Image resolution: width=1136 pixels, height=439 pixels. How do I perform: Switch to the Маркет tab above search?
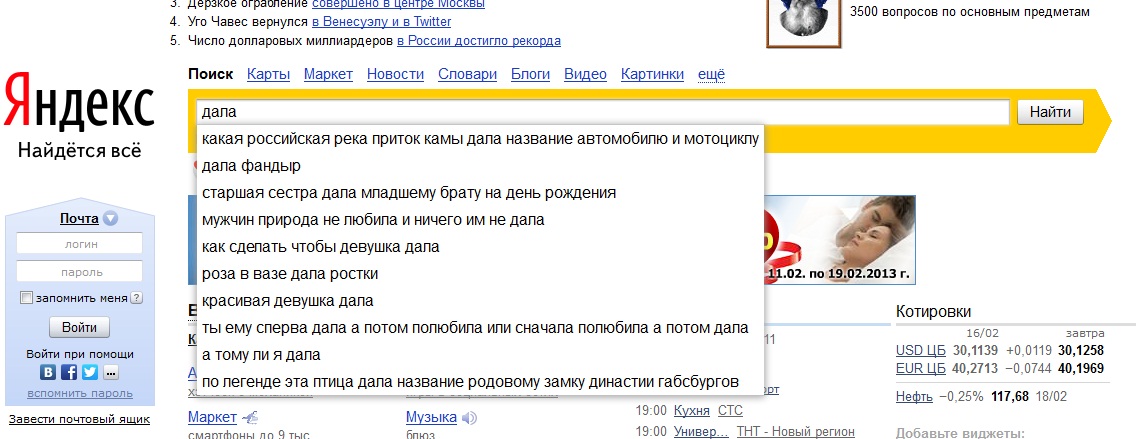328,74
